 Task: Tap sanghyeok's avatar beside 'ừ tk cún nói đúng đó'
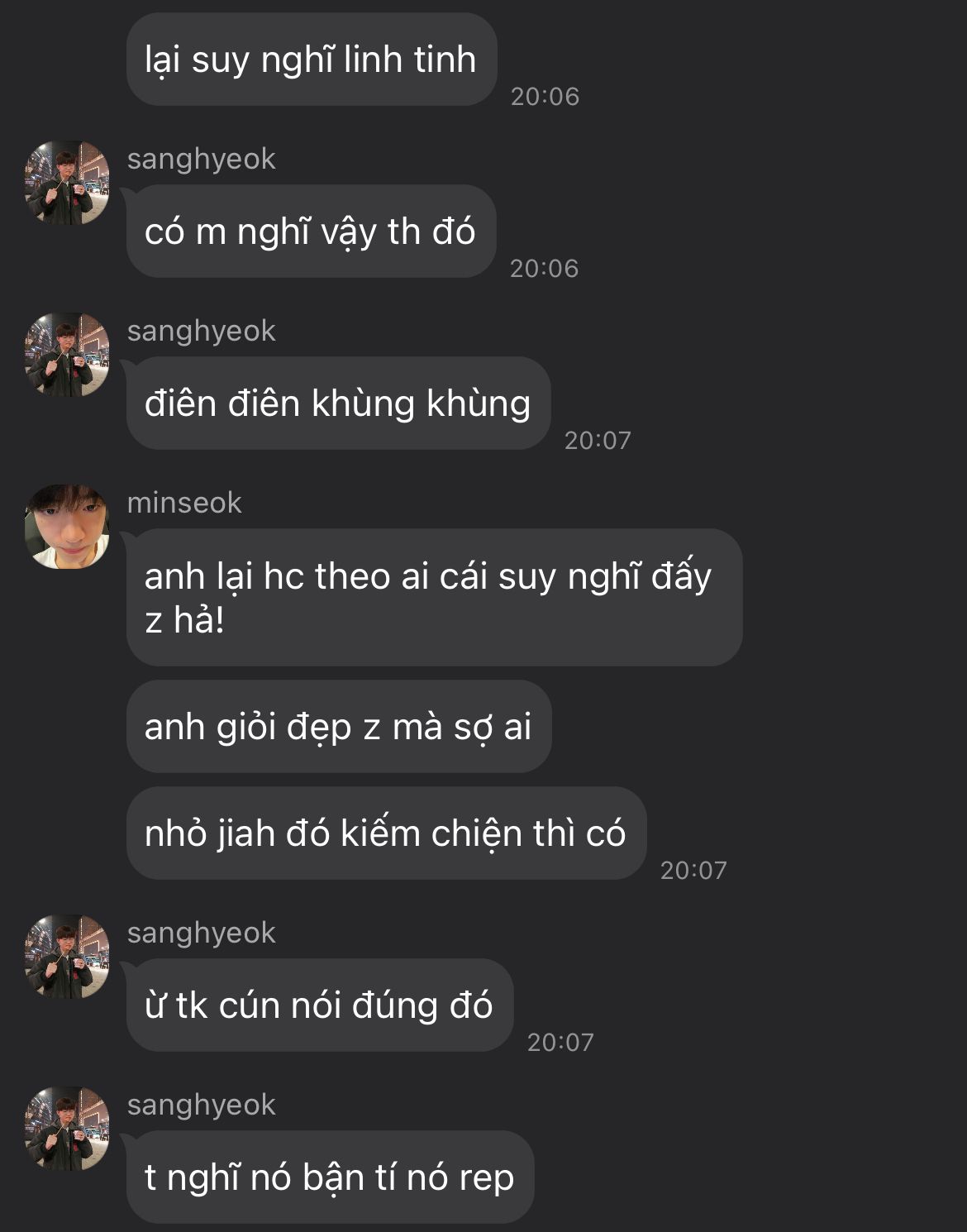67,957
